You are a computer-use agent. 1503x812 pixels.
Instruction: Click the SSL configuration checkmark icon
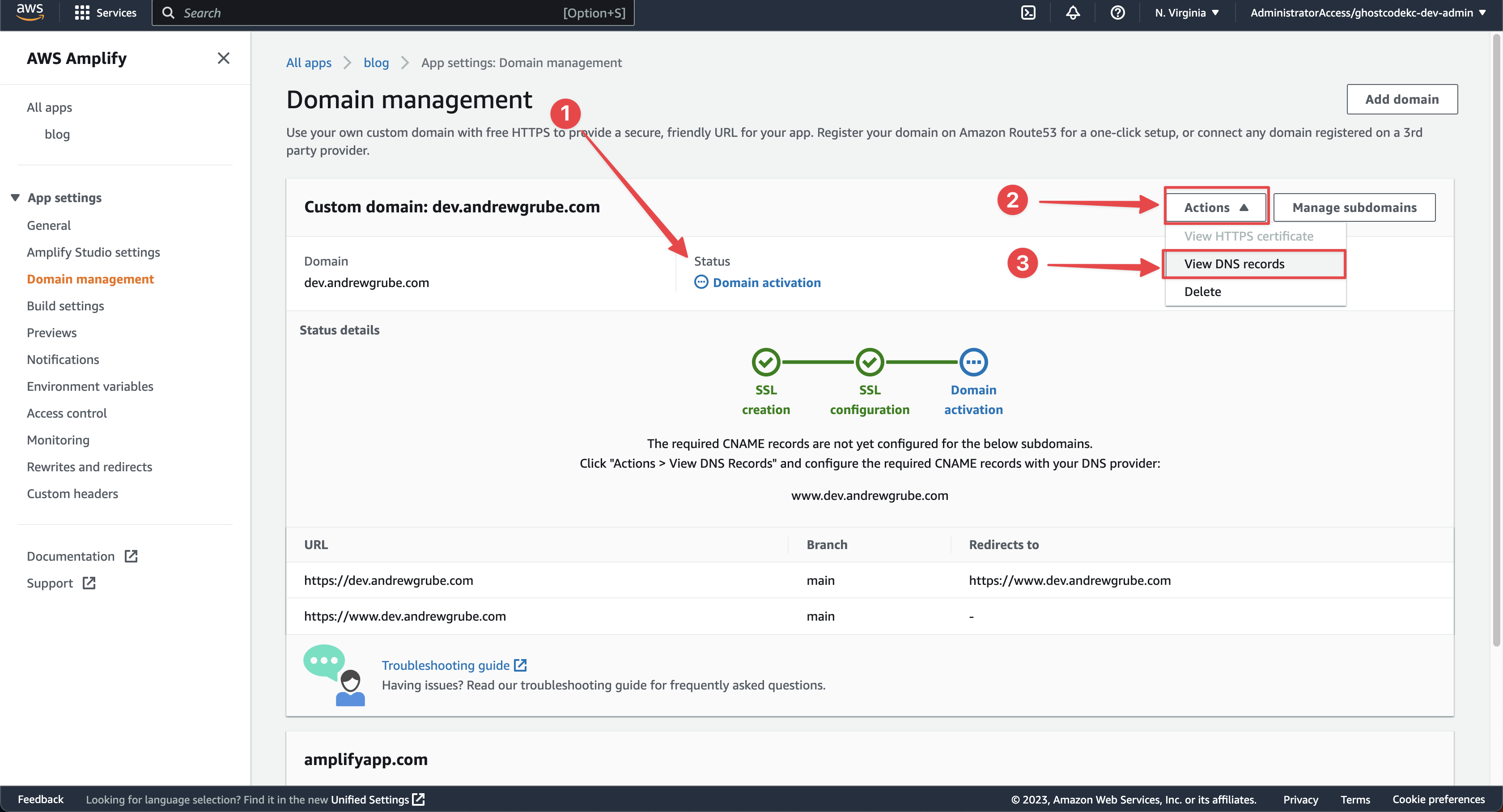(x=870, y=362)
